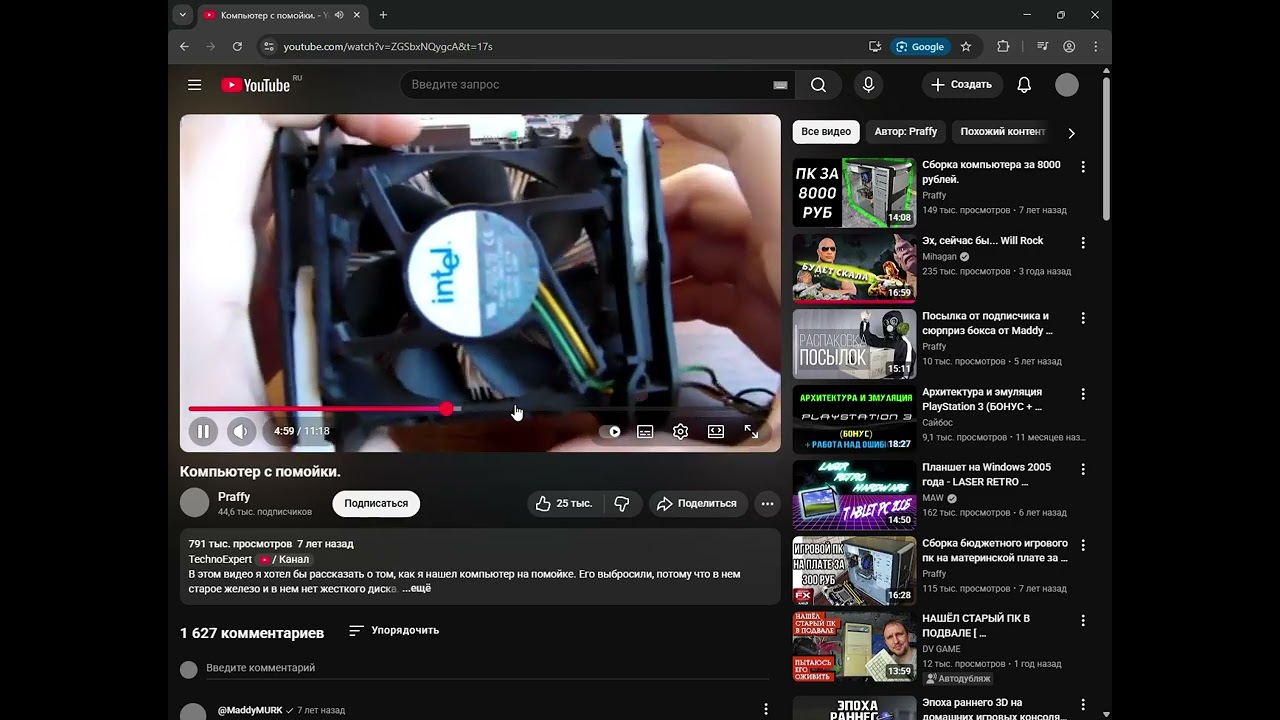
Task: Pause the video
Action: pos(203,431)
